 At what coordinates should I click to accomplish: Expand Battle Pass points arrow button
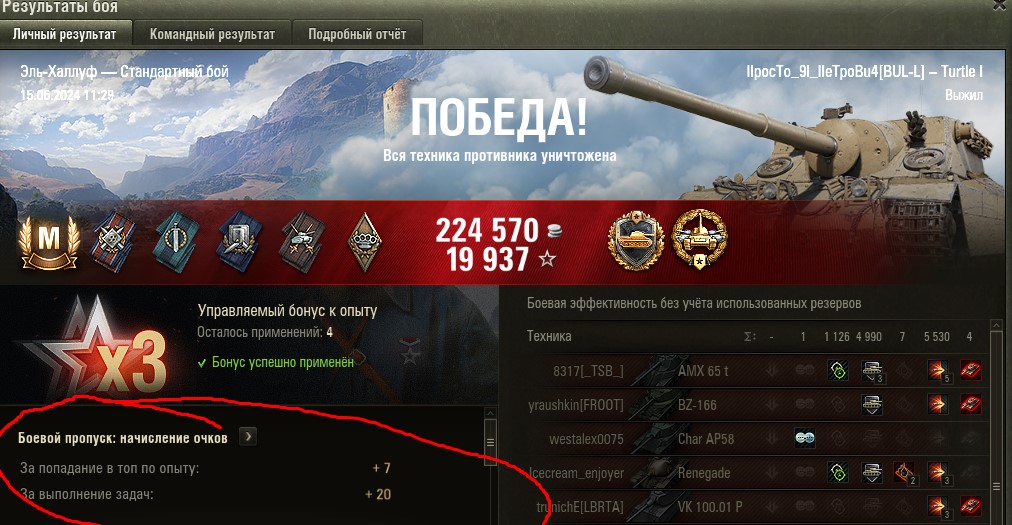click(x=248, y=437)
